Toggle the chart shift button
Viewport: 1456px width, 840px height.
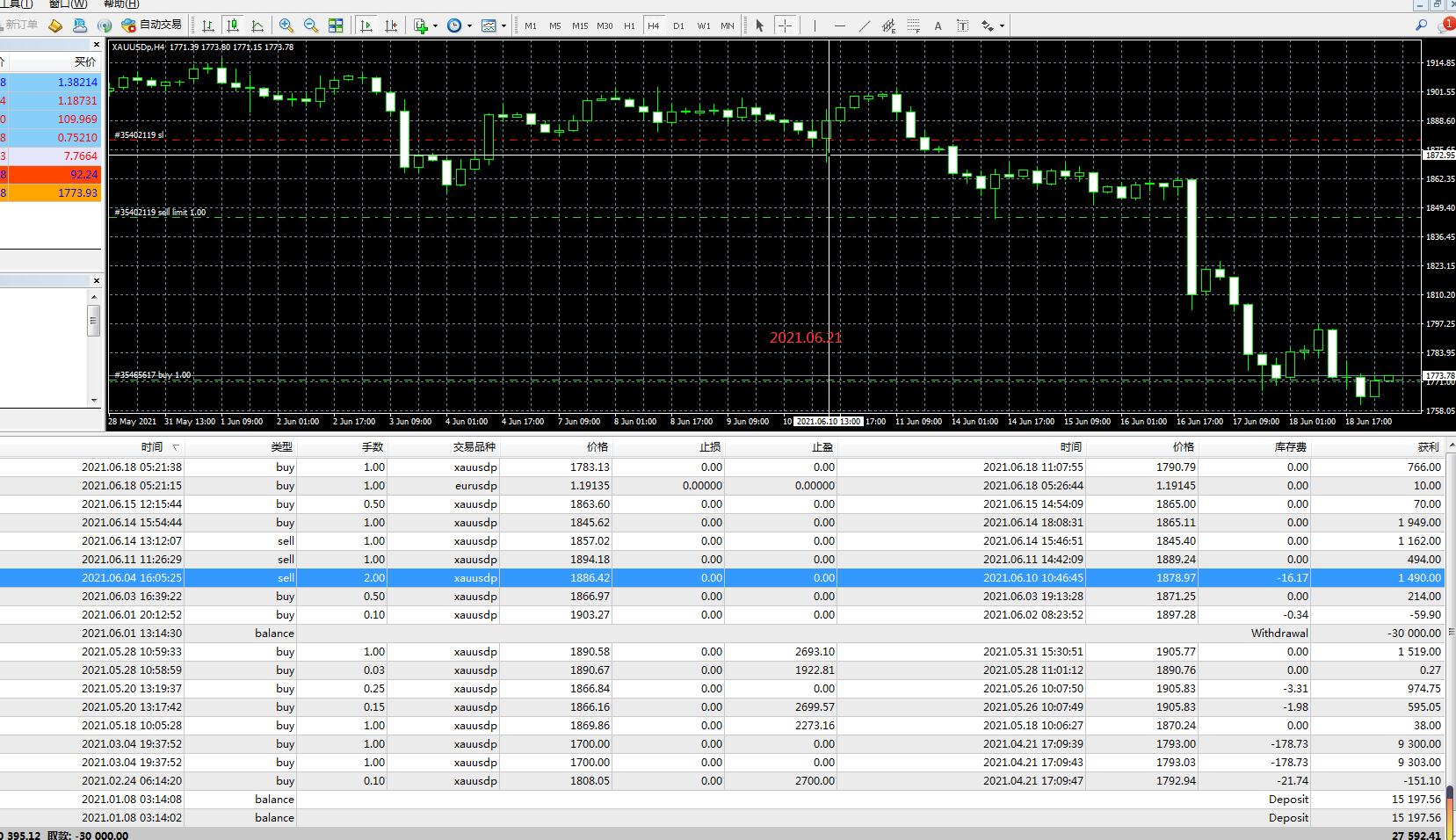click(x=391, y=25)
